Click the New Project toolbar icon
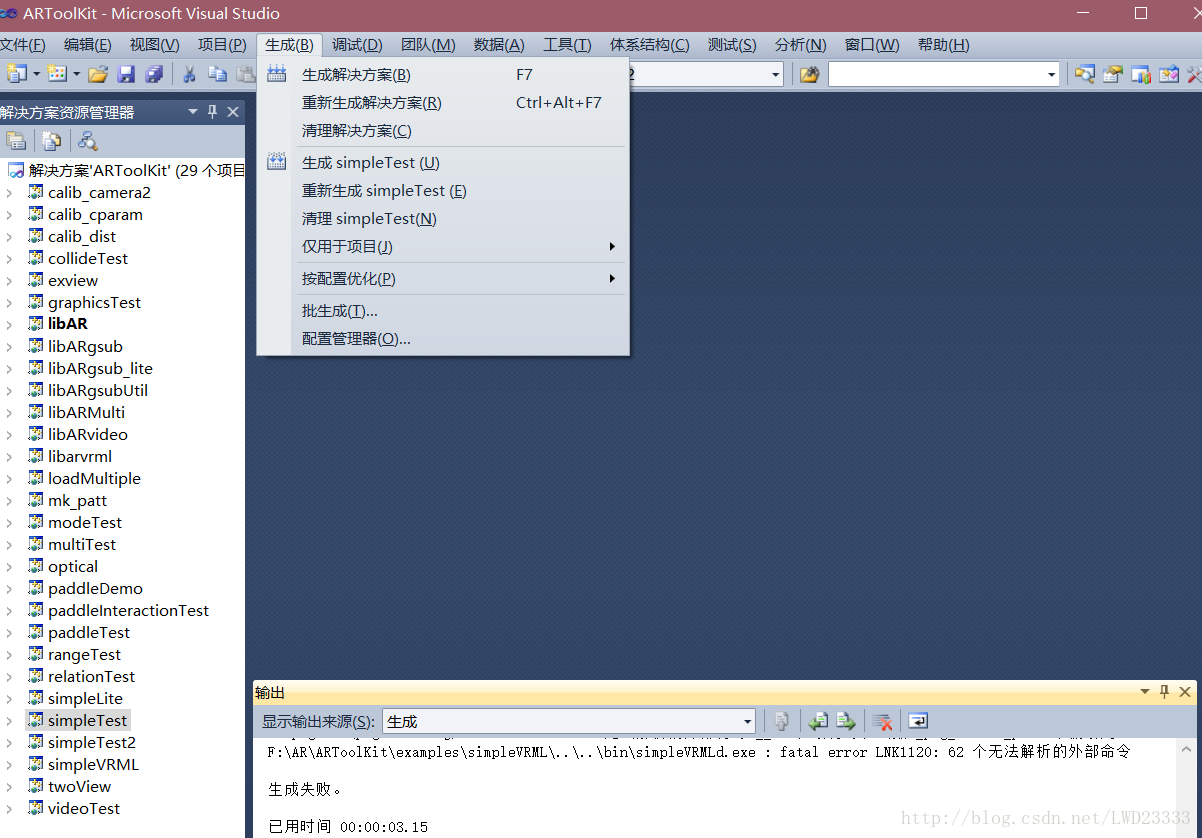Image resolution: width=1202 pixels, height=838 pixels. coord(16,74)
